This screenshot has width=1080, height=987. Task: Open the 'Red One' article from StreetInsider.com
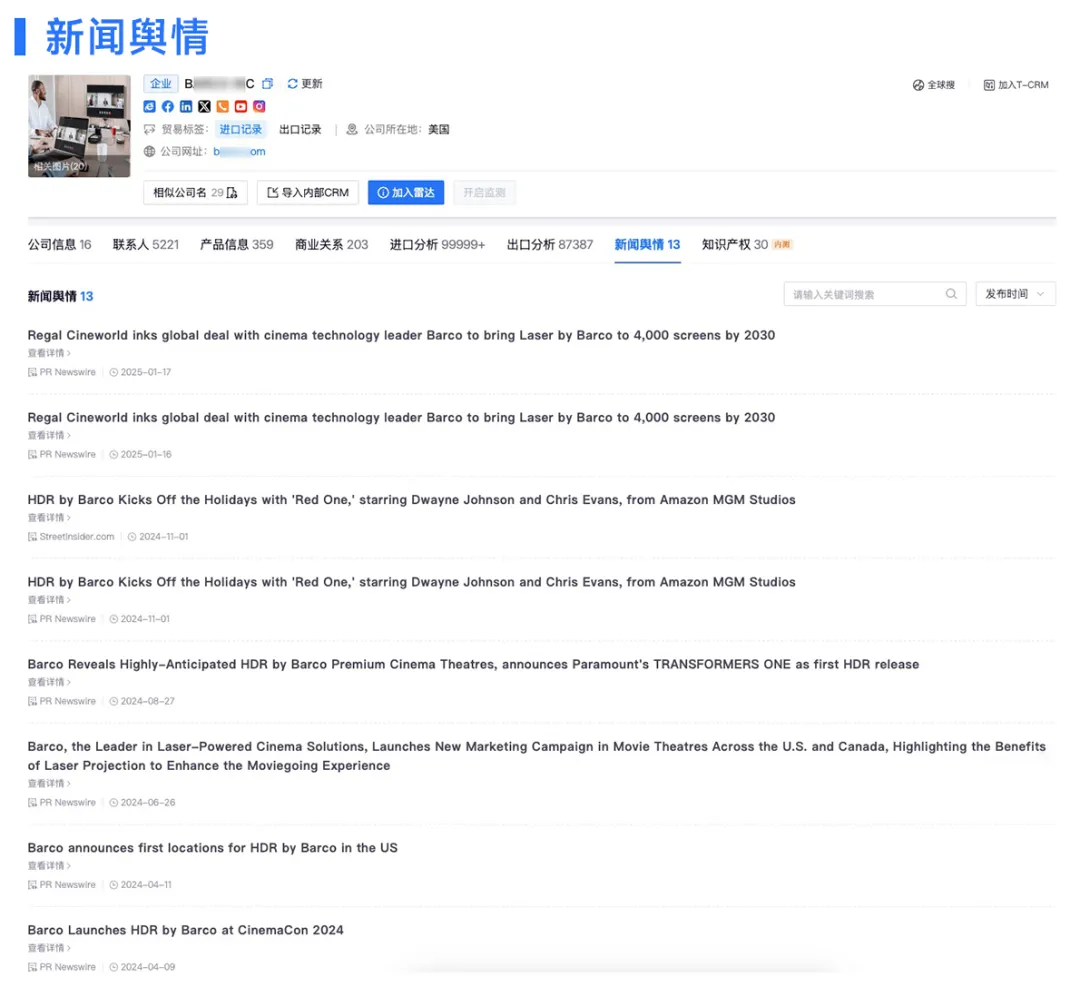click(x=411, y=500)
